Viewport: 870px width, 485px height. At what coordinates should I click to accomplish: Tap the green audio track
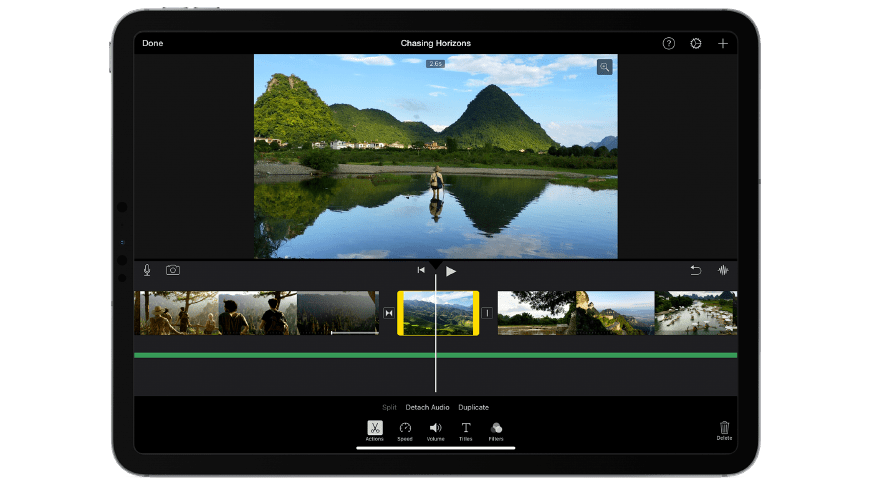pyautogui.click(x=436, y=355)
